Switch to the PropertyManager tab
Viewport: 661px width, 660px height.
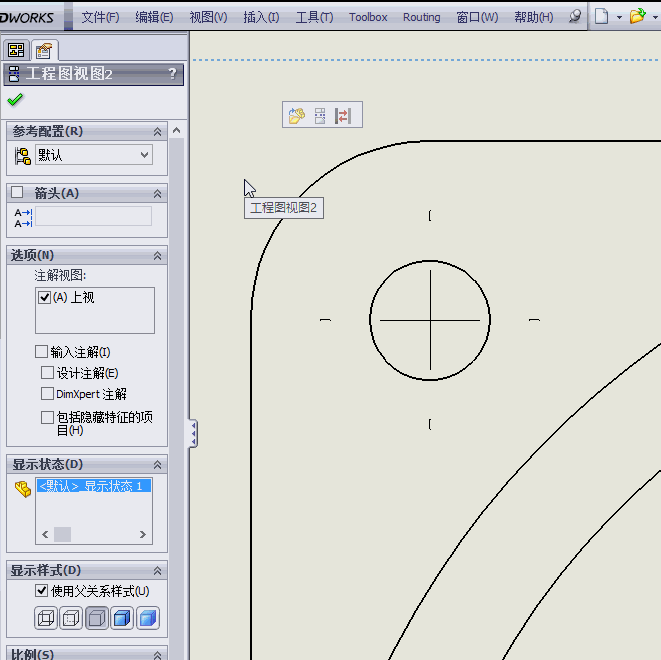[44, 51]
